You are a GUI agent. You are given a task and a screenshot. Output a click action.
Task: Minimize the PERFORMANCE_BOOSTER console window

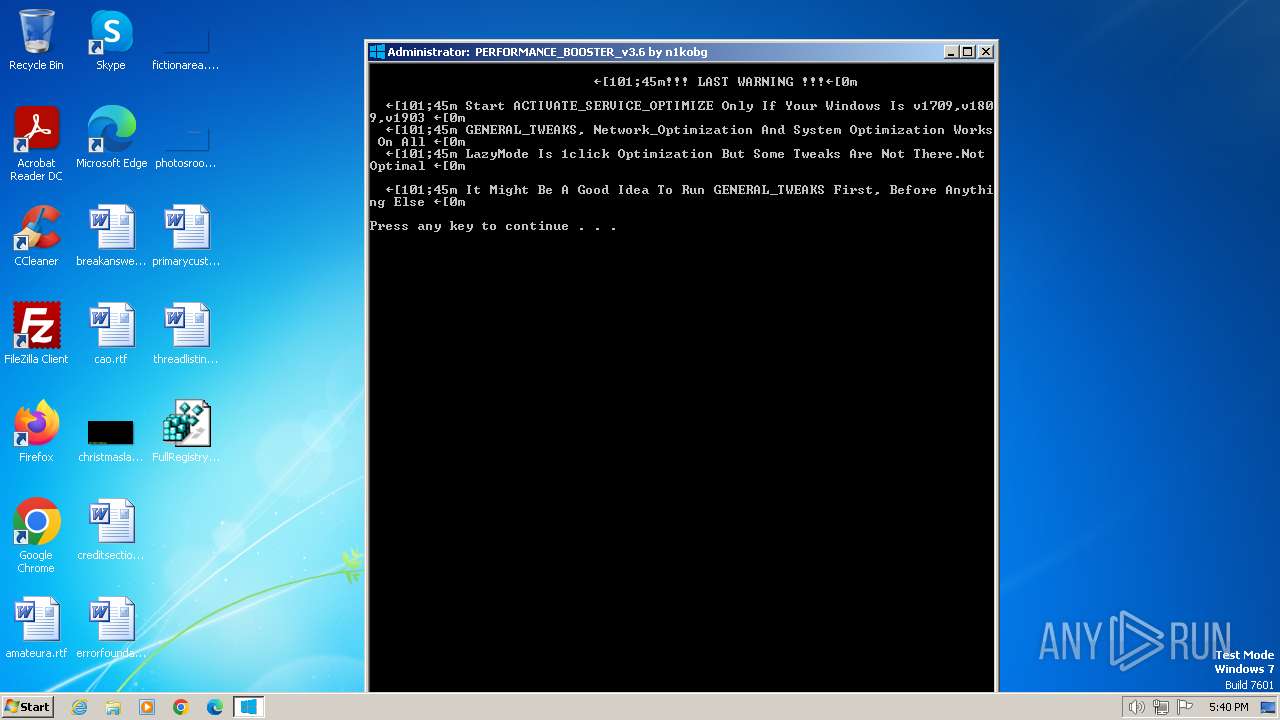951,52
